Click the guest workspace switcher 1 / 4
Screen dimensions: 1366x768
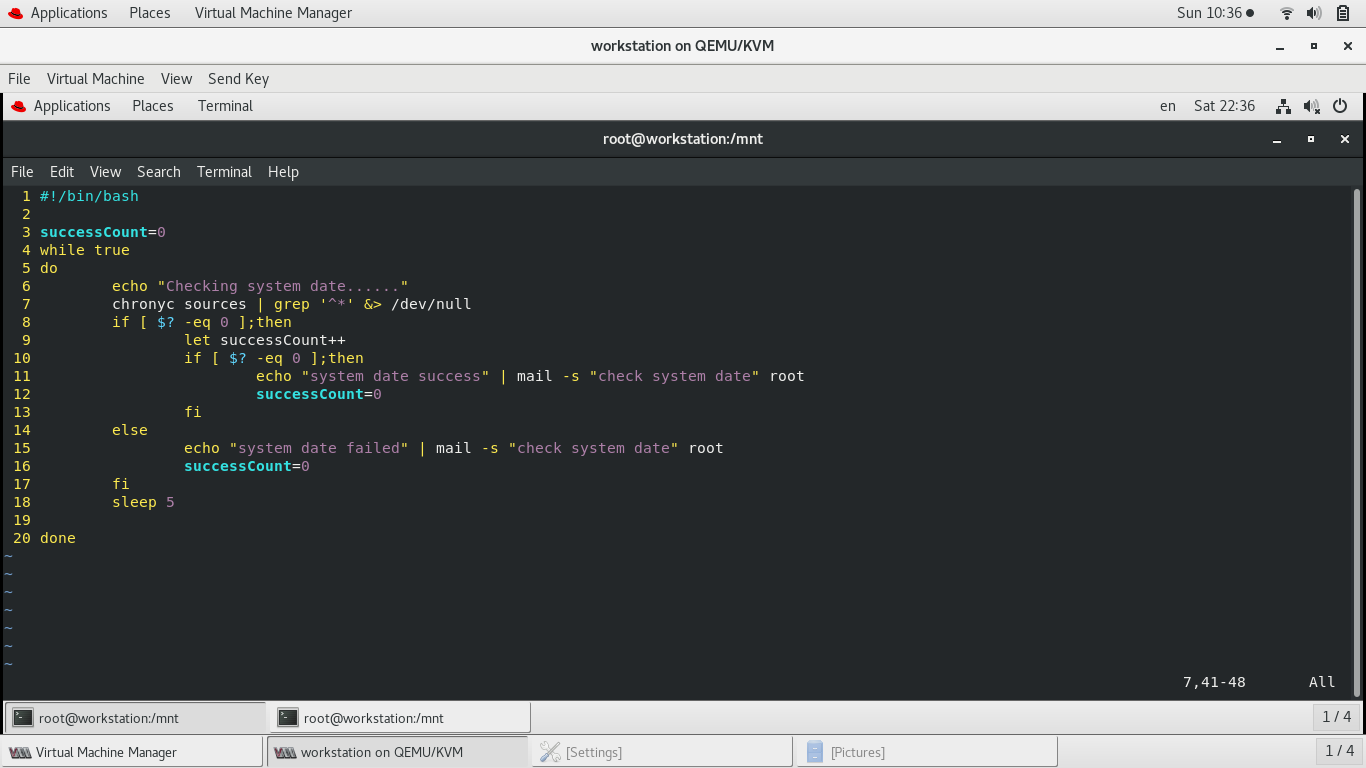(1337, 717)
